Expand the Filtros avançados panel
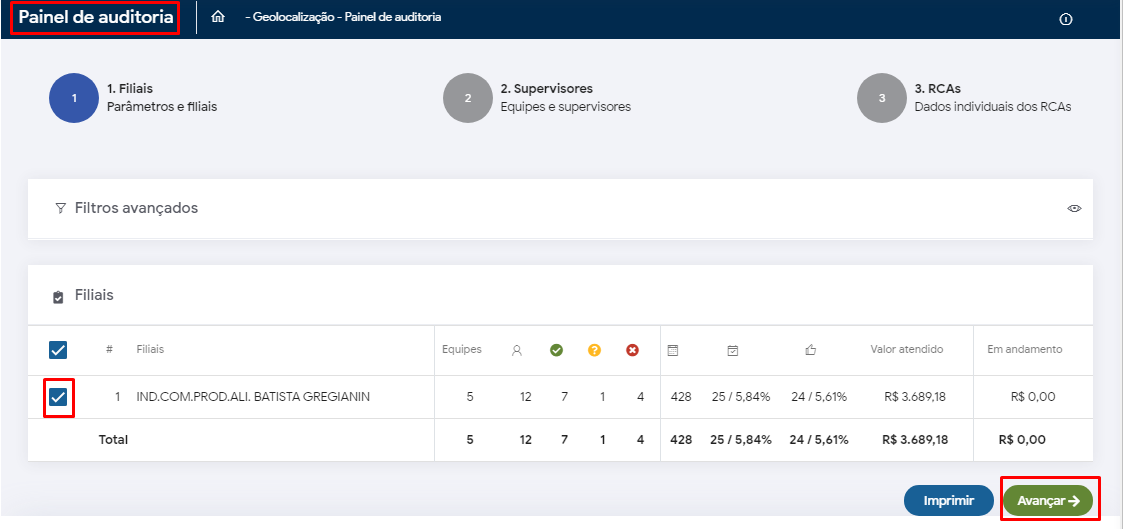 tap(136, 208)
